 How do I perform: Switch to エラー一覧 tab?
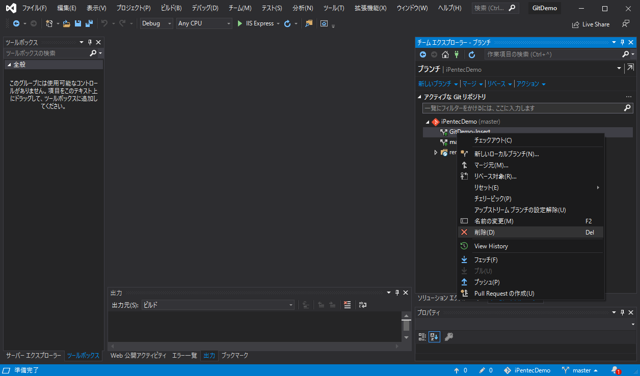[x=184, y=356]
